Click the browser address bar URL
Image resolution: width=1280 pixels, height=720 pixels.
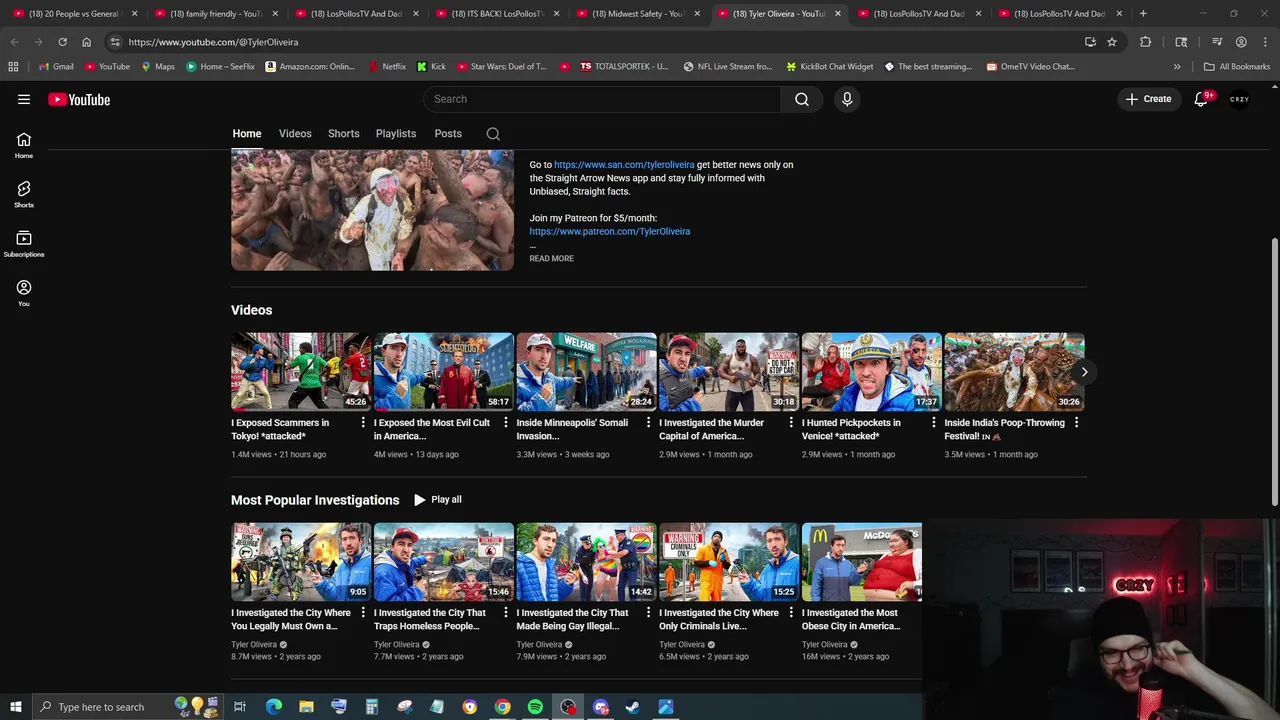point(213,42)
